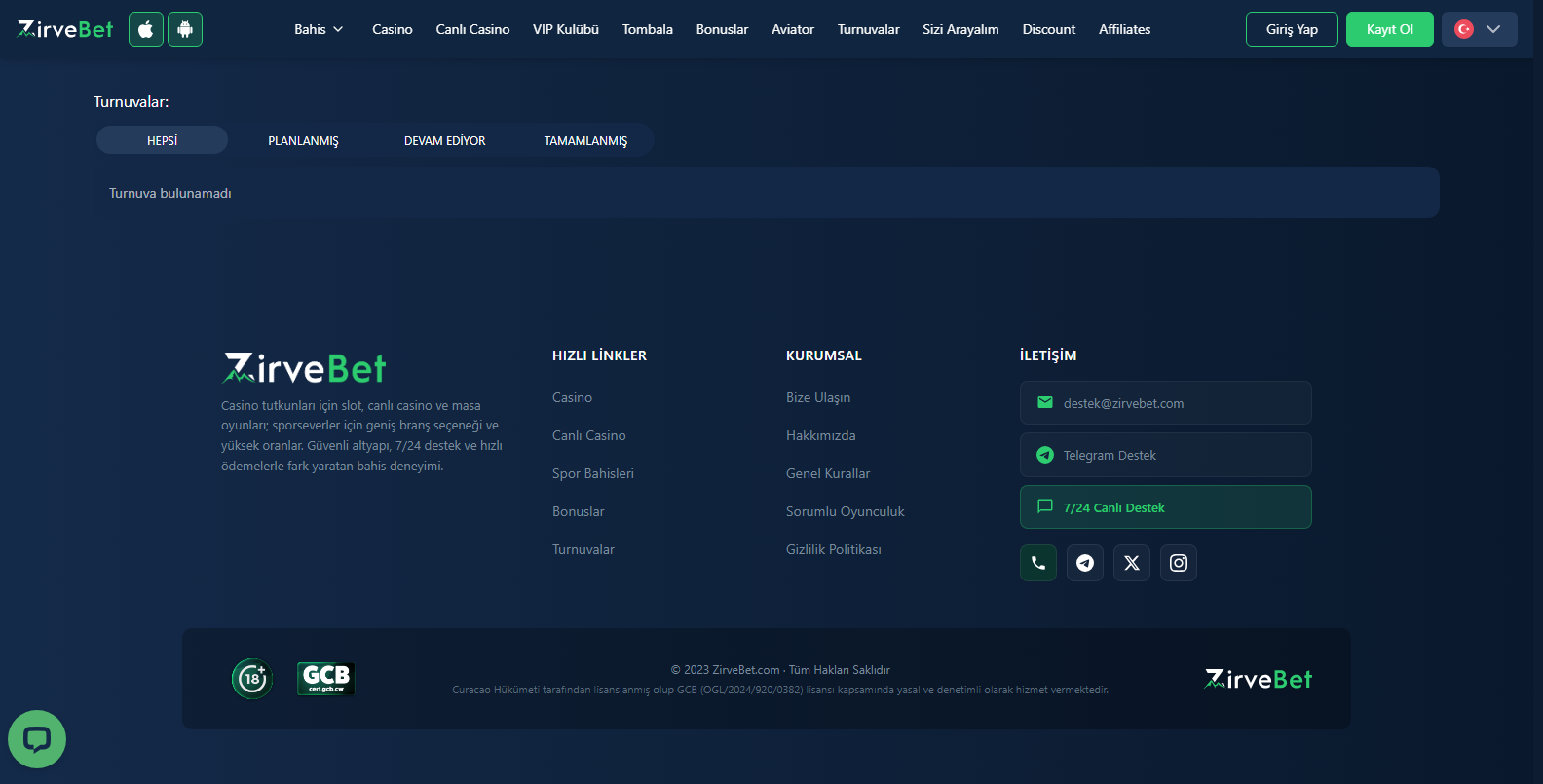
Task: Open the Turkish flag language selector
Action: tap(1480, 29)
